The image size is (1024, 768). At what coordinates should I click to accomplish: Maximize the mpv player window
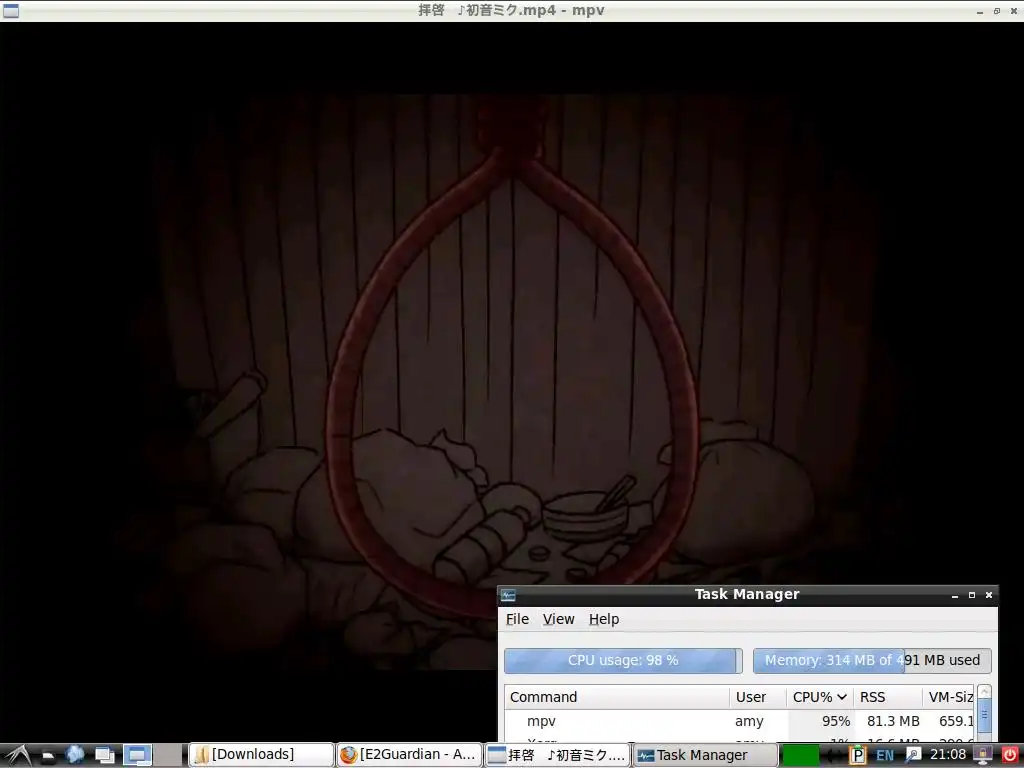pos(997,11)
